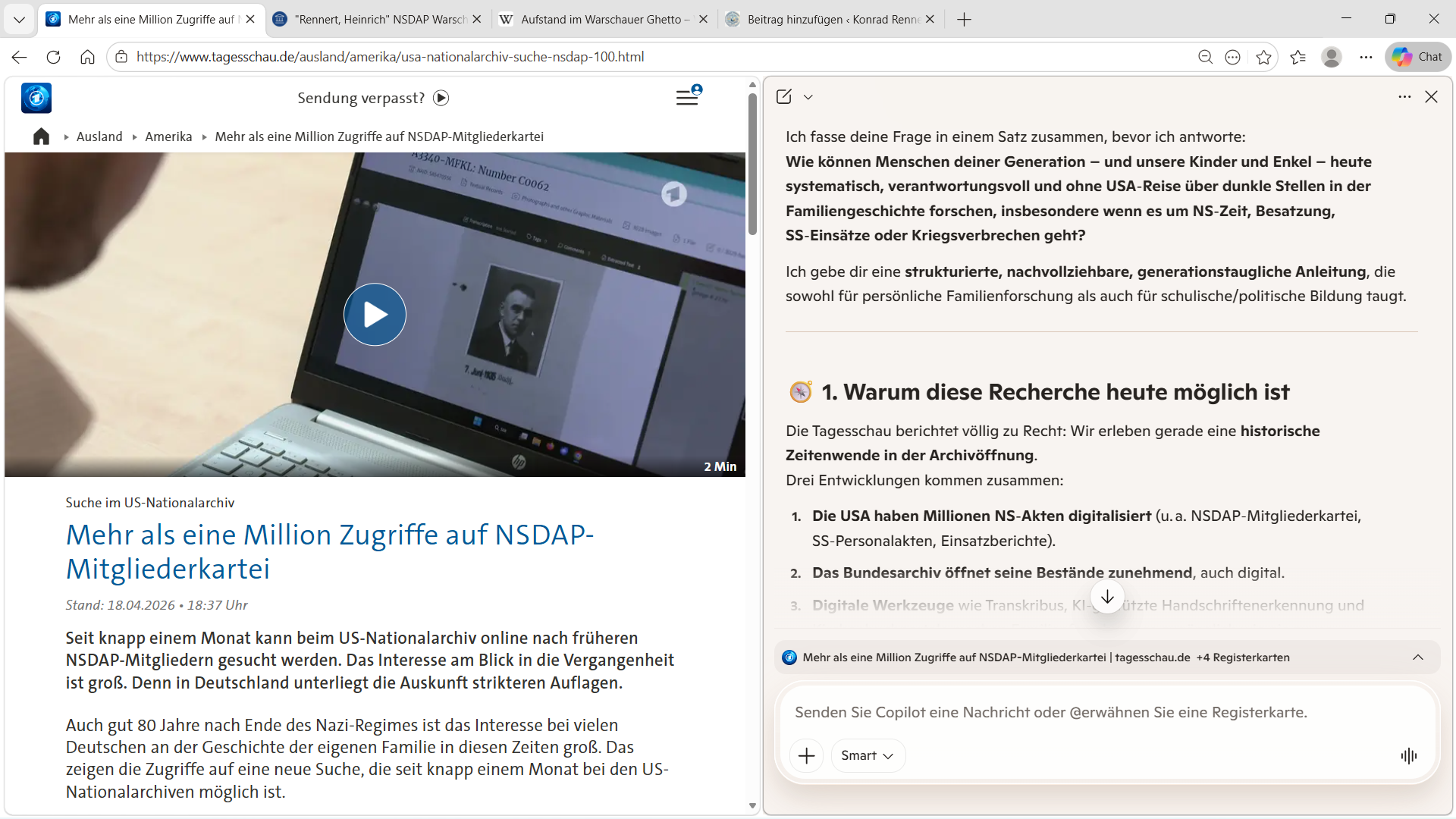Click the page vertical scrollbar thumb
This screenshot has width=1456, height=819.
[x=752, y=163]
